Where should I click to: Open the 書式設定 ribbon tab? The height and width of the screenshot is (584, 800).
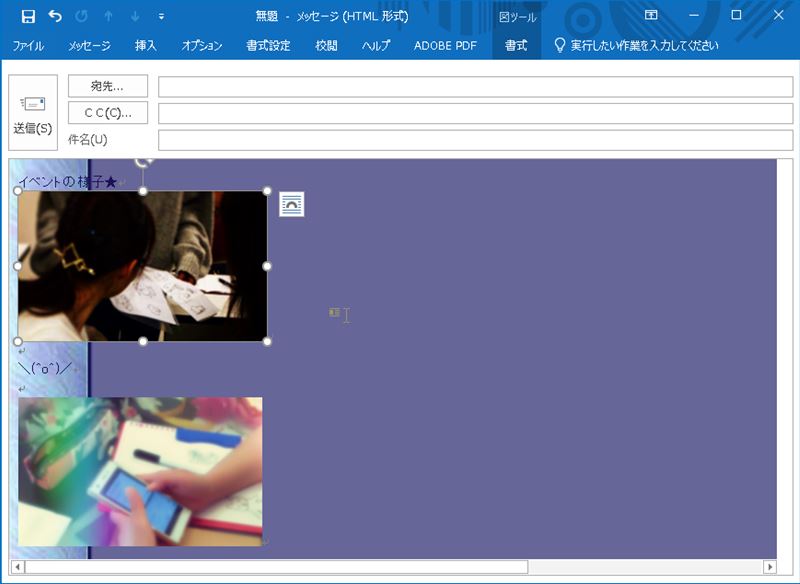tap(268, 45)
